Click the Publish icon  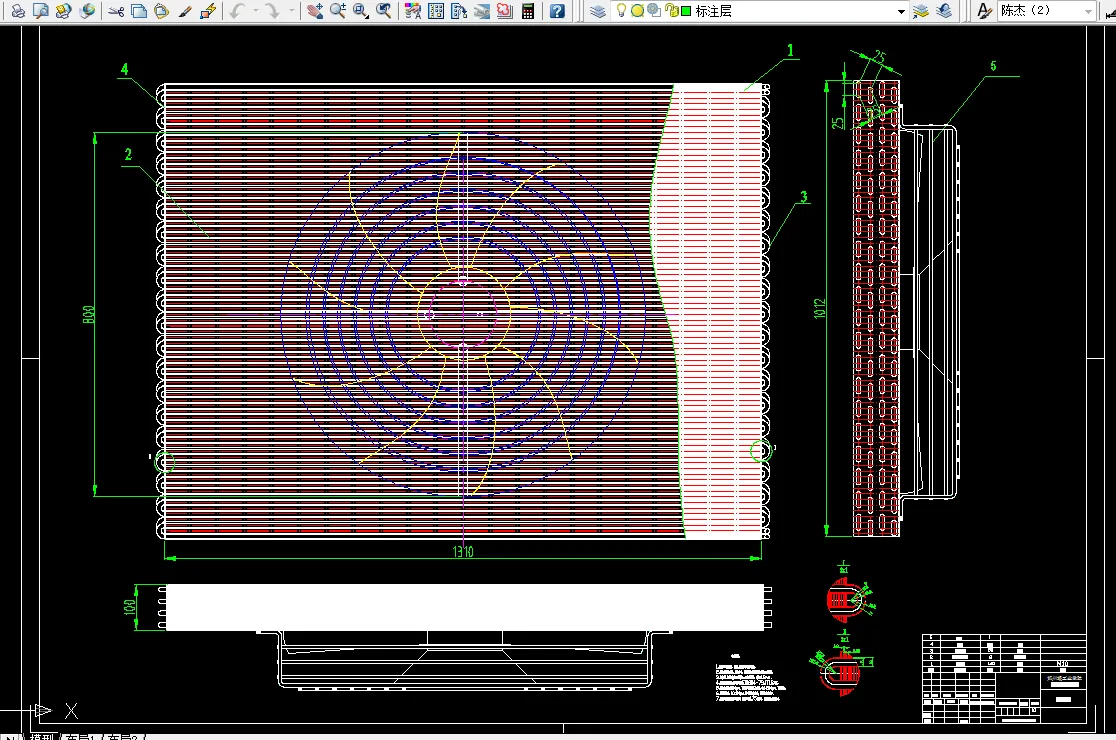[64, 11]
